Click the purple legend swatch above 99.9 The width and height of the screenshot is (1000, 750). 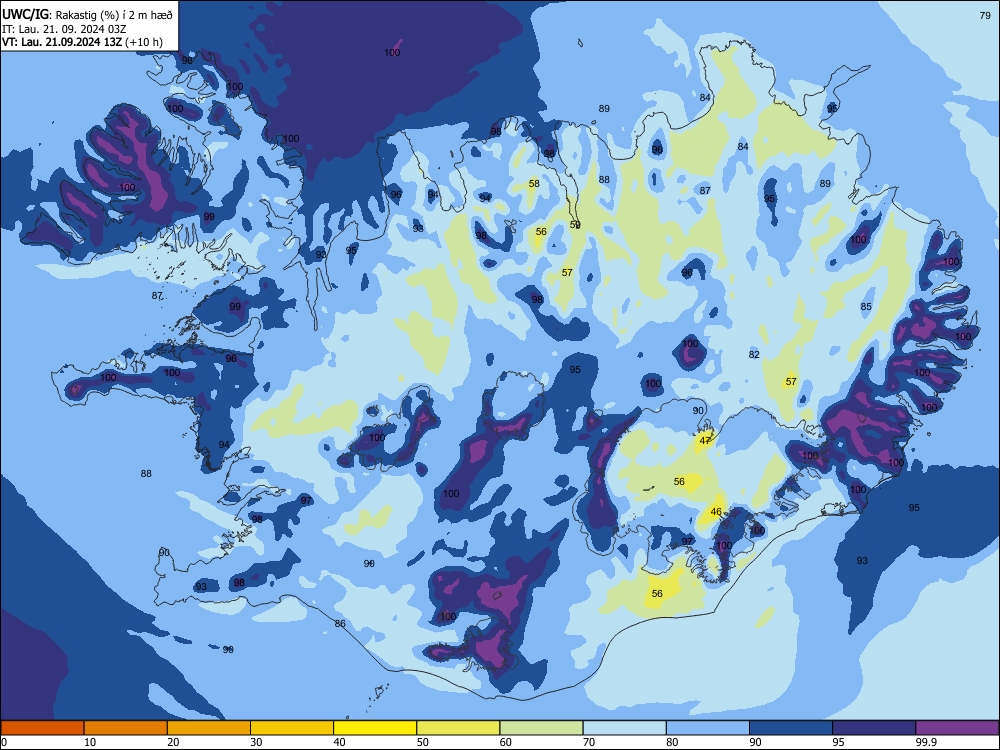coord(957,728)
